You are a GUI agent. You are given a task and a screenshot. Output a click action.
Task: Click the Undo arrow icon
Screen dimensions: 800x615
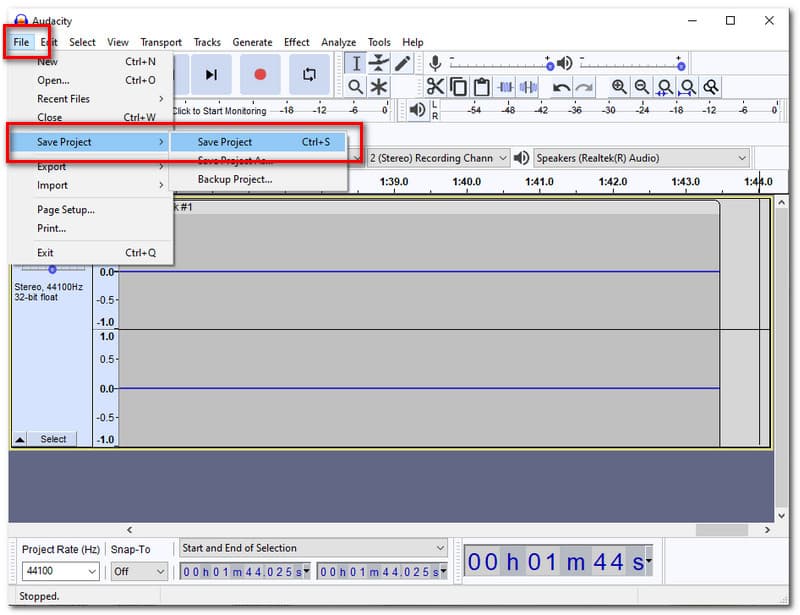(x=561, y=88)
